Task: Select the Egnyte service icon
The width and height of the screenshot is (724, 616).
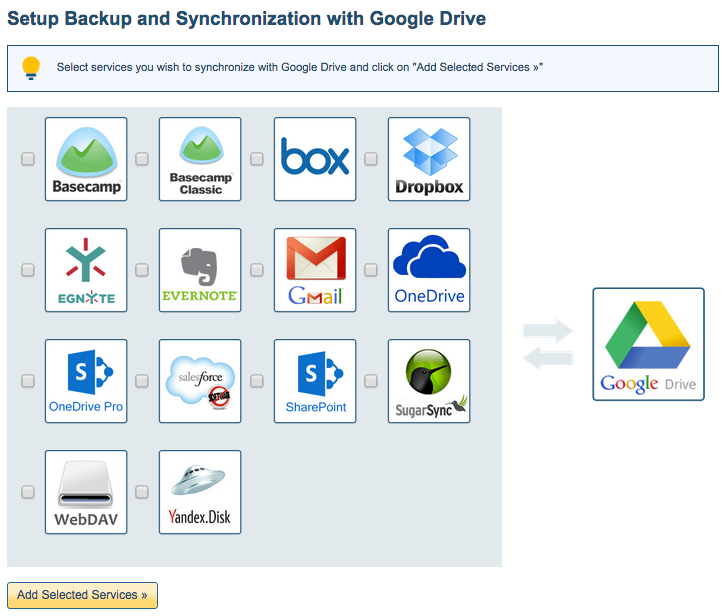Action: [x=86, y=270]
